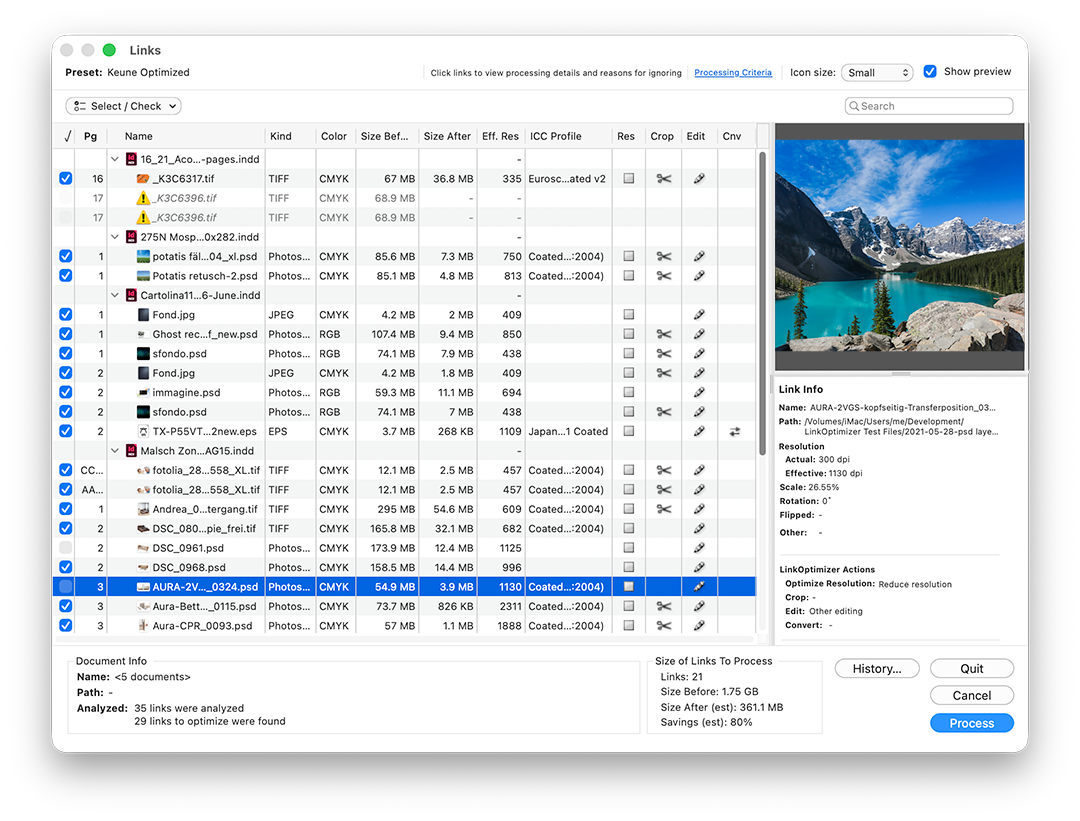This screenshot has height=821, width=1080.
Task: Click edit brush icon for page 1 Fond.jpg
Action: (698, 315)
